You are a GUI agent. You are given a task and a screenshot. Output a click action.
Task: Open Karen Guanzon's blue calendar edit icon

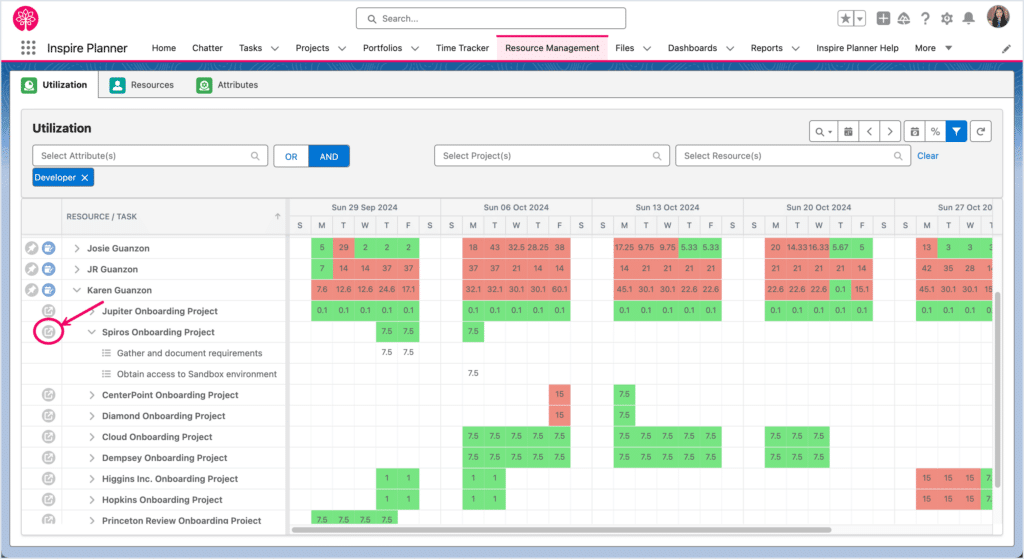(x=48, y=290)
